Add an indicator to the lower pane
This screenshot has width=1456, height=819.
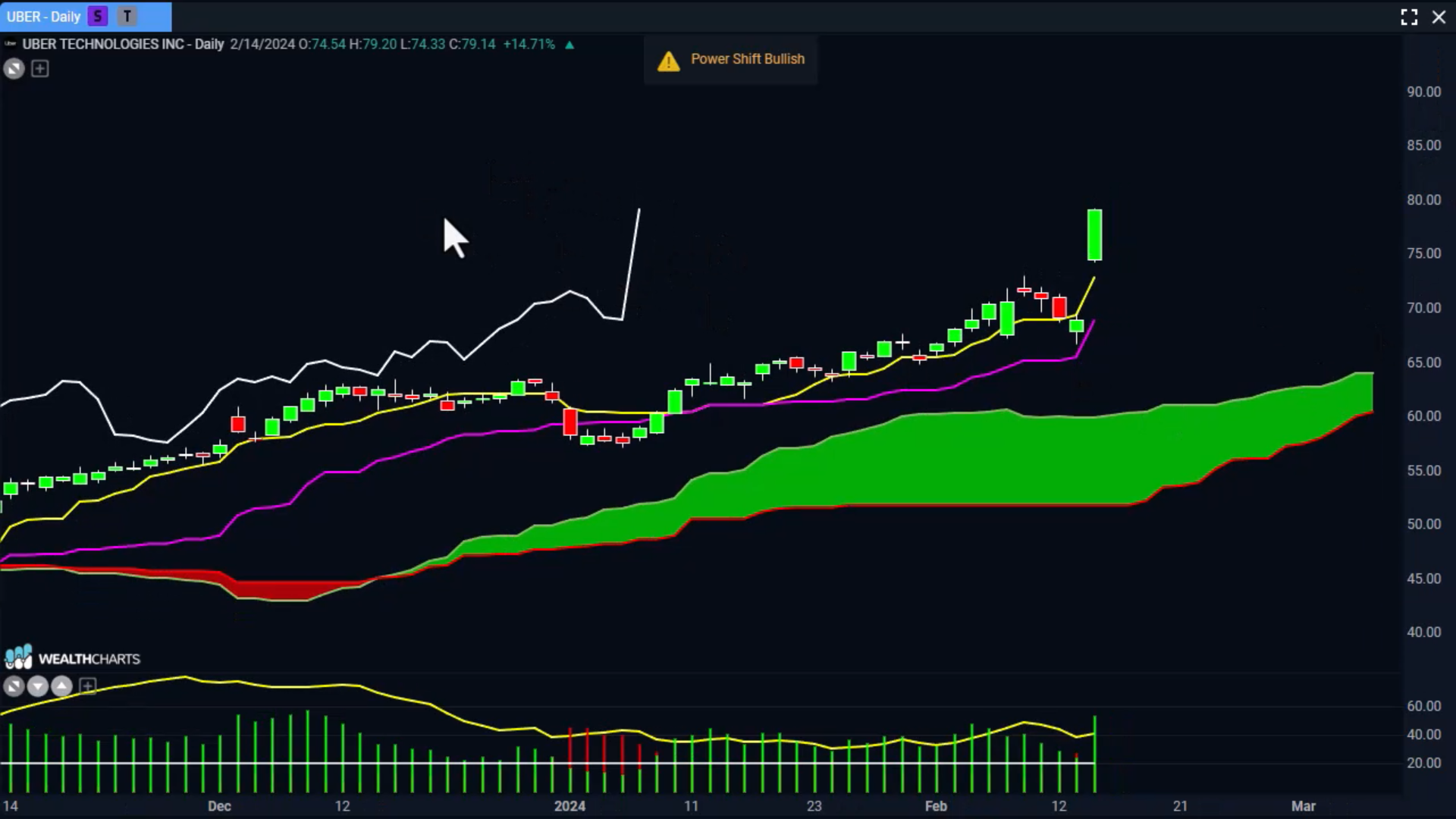click(88, 686)
